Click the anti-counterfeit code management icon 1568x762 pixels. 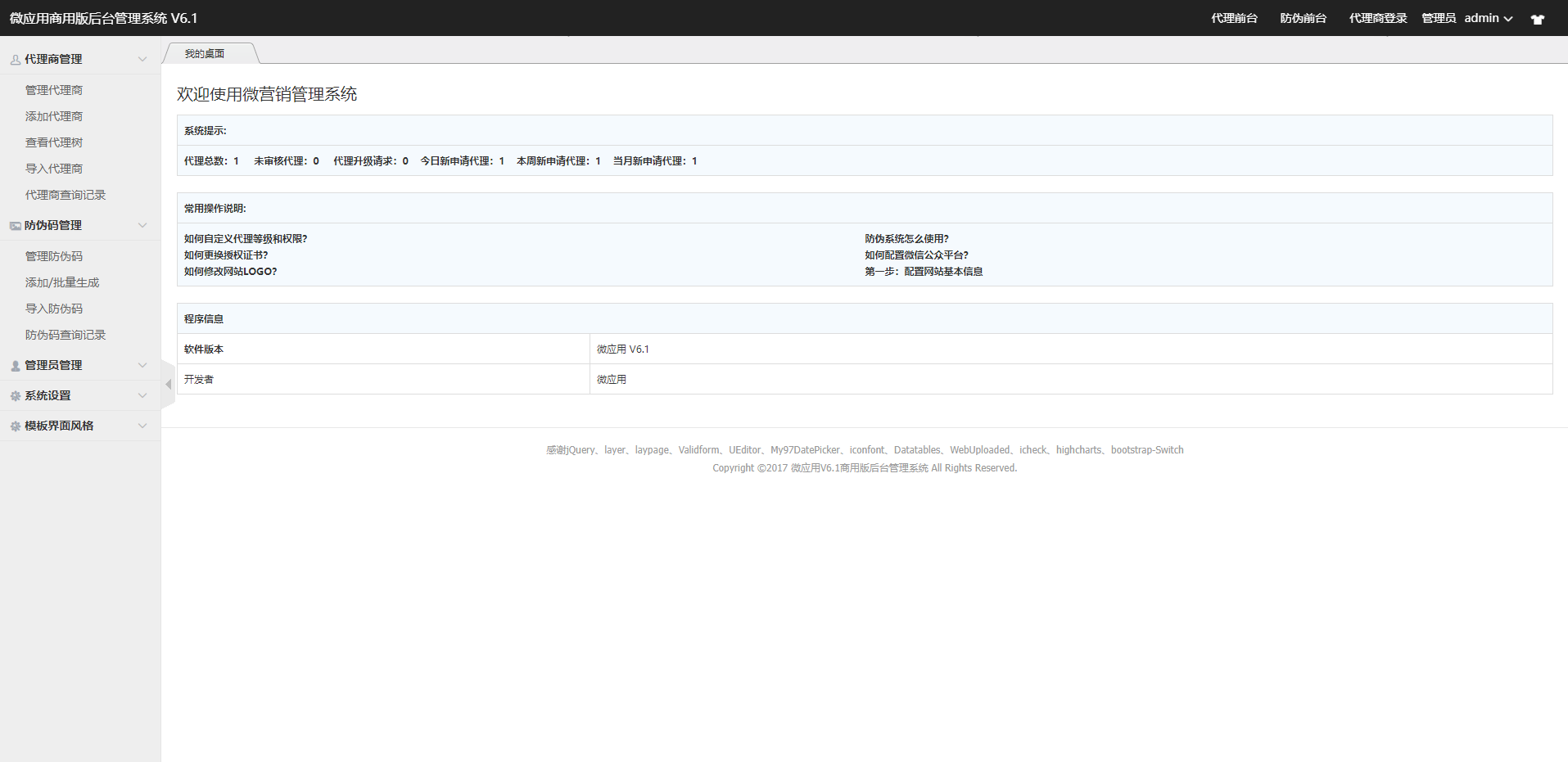click(16, 226)
